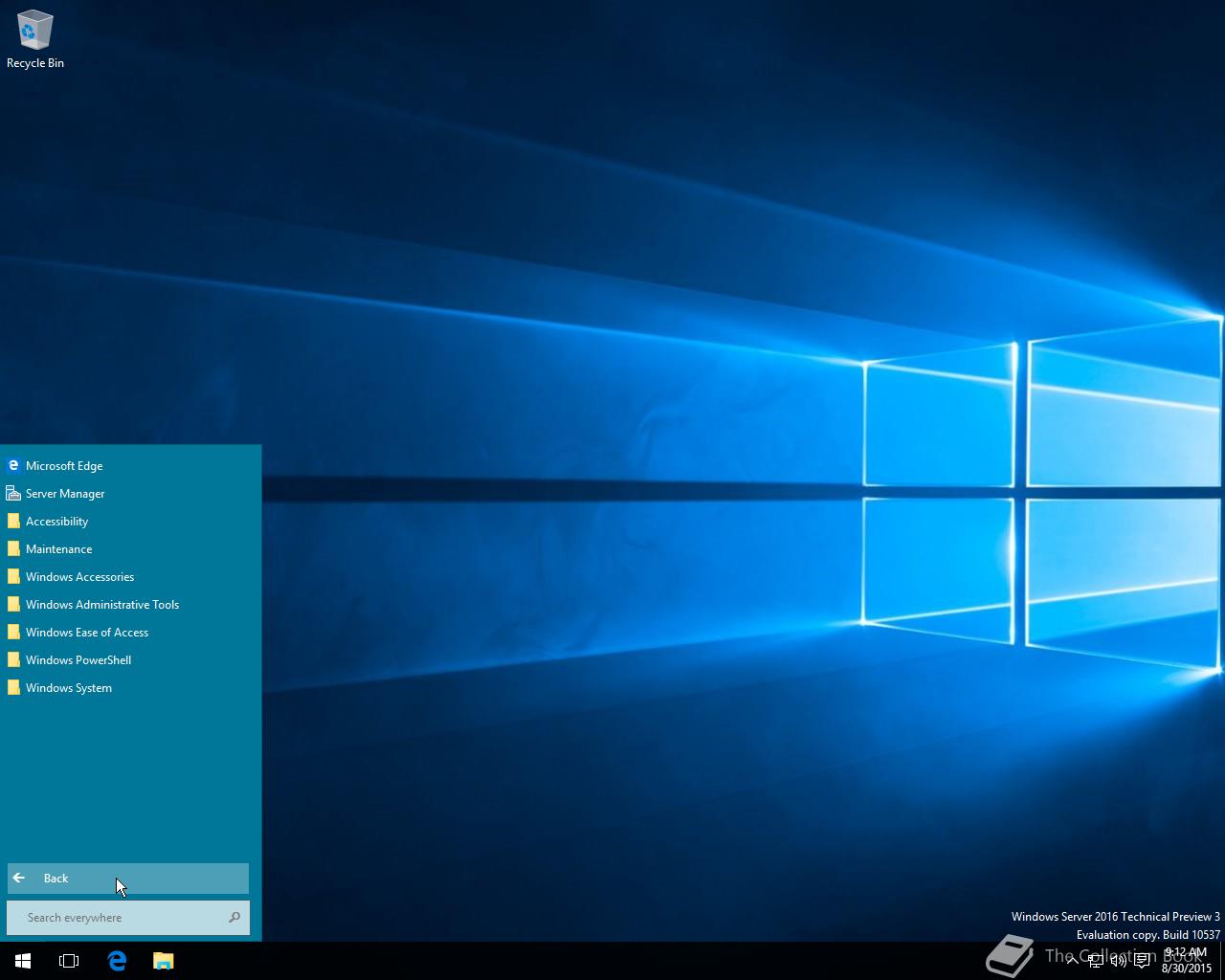This screenshot has width=1225, height=980.
Task: Open the taskbar clock showing 9:12 AM
Action: [x=1186, y=961]
